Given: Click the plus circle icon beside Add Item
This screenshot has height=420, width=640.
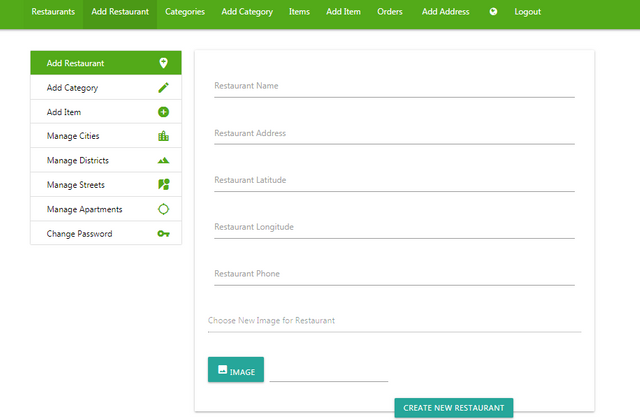Looking at the screenshot, I should tap(163, 112).
